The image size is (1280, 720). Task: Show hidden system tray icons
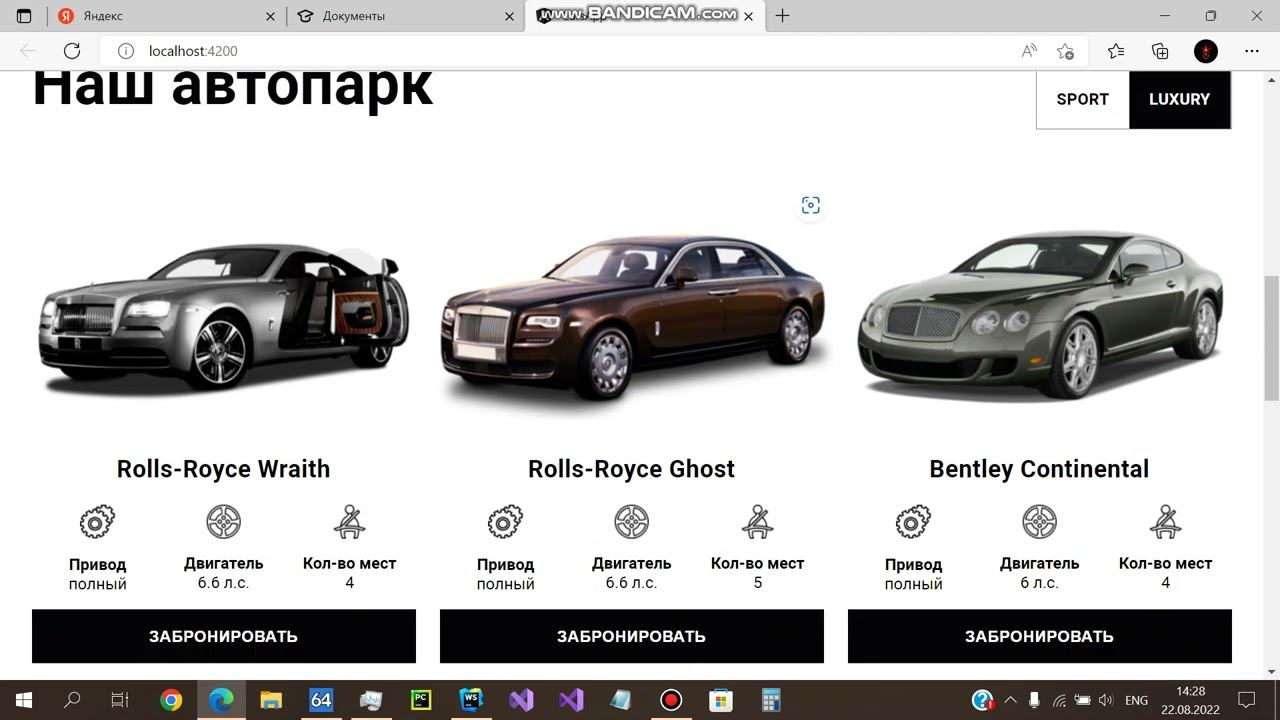point(1010,700)
